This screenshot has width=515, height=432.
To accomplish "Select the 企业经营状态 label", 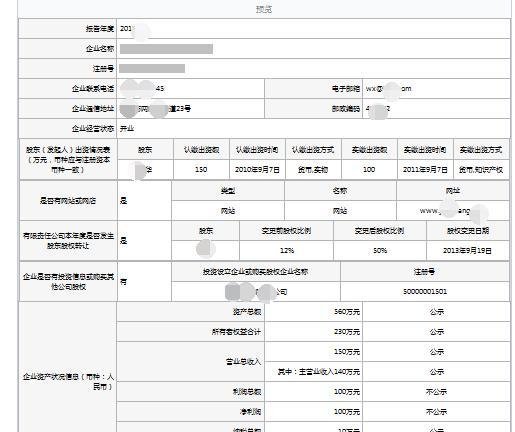I will [x=93, y=129].
